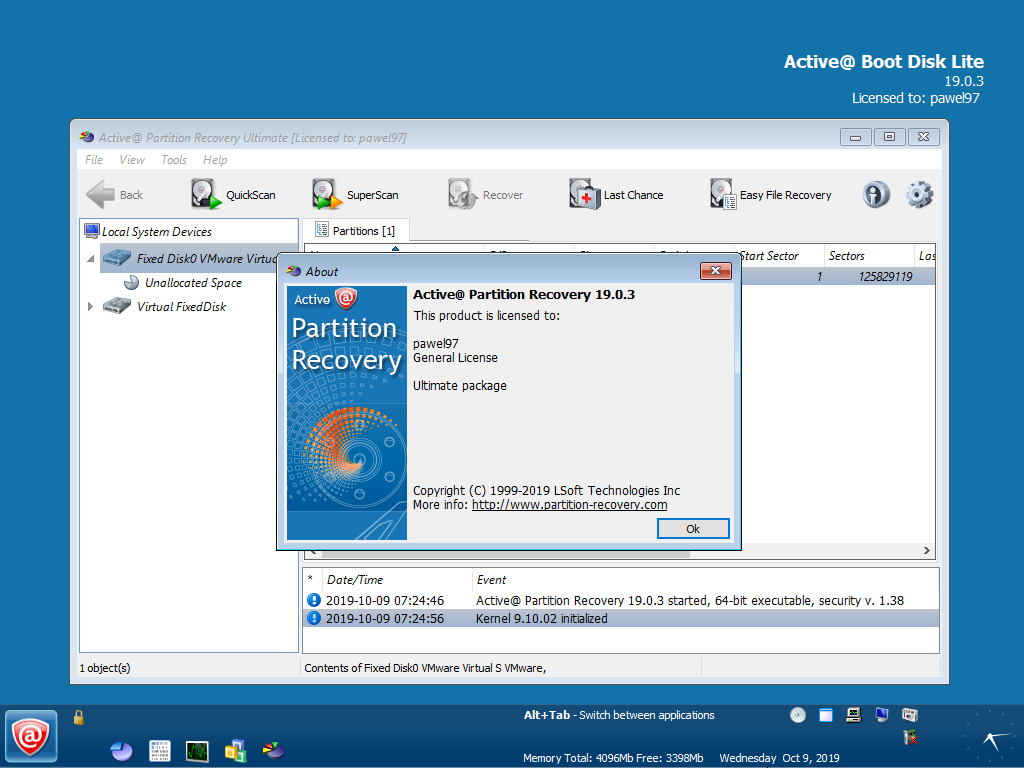This screenshot has width=1024, height=768.
Task: Launch SuperScan from the toolbar
Action: tap(355, 195)
